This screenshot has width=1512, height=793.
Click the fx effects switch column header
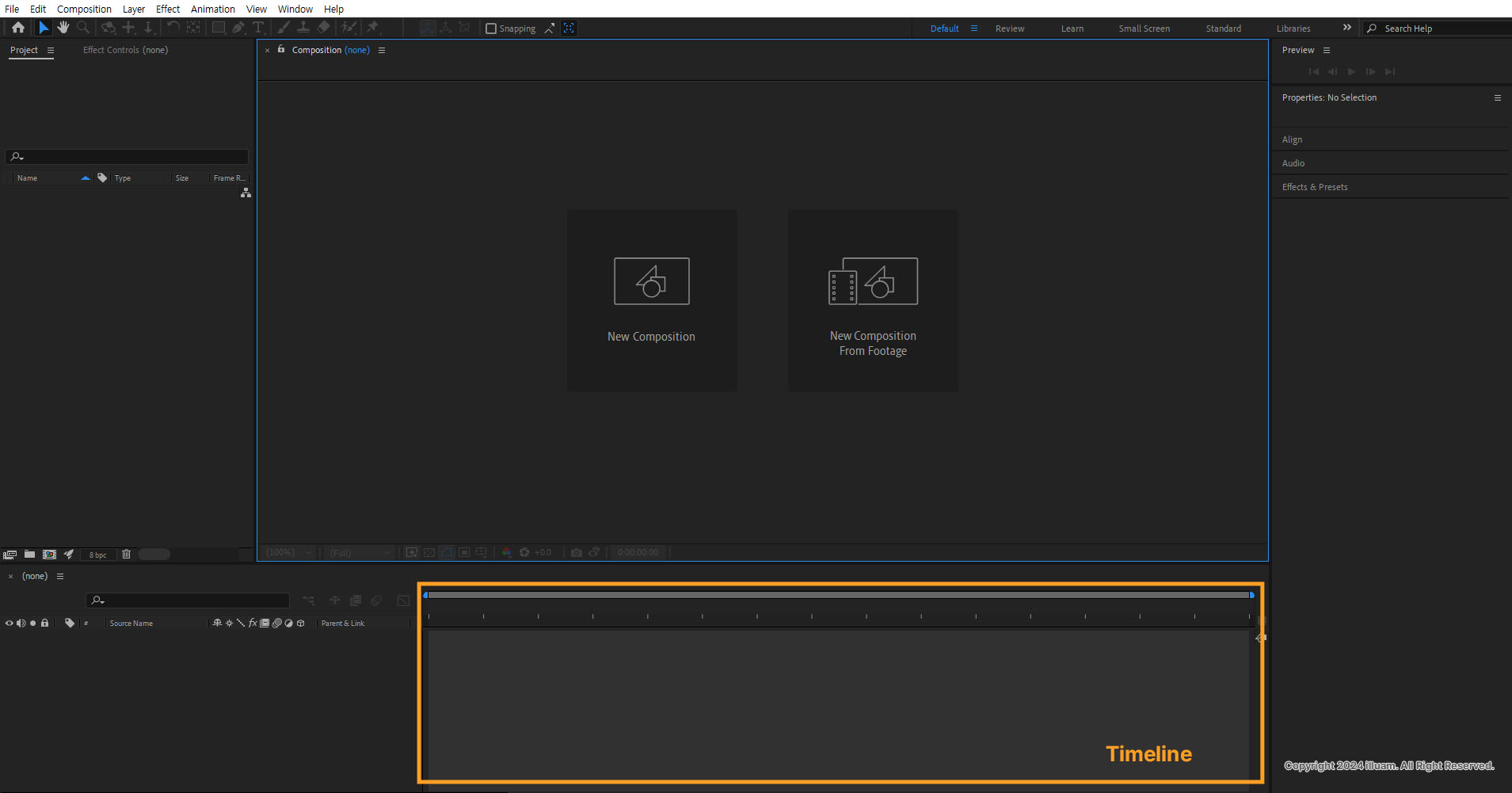tap(253, 623)
